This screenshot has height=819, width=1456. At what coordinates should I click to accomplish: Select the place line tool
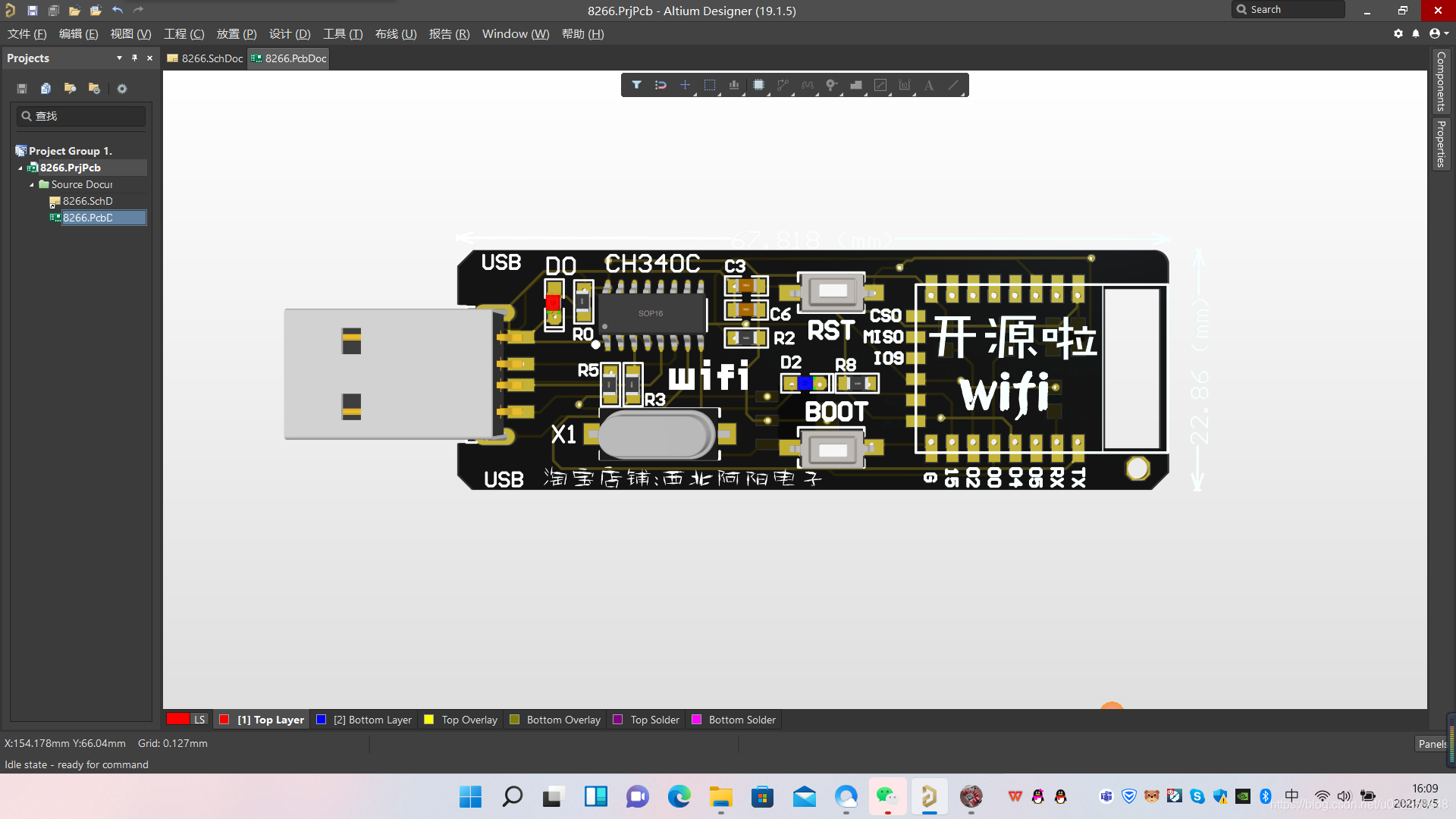[x=953, y=85]
